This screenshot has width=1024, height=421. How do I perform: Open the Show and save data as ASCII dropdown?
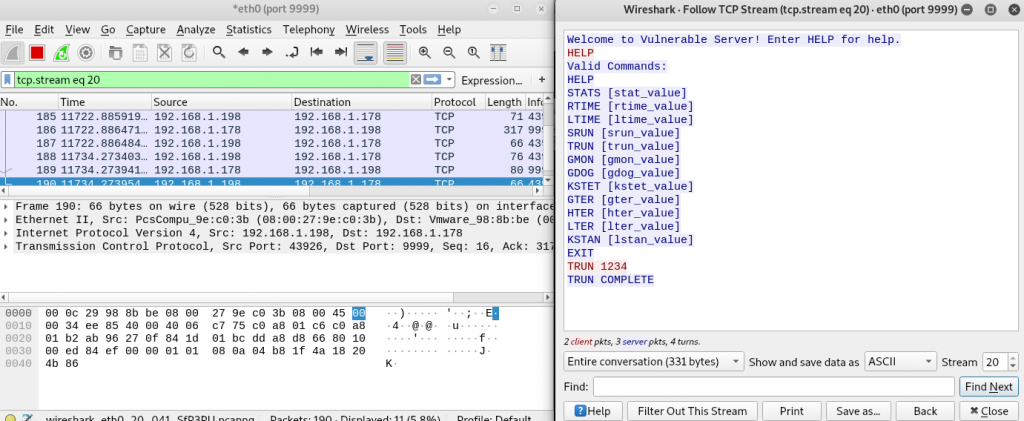pos(901,362)
